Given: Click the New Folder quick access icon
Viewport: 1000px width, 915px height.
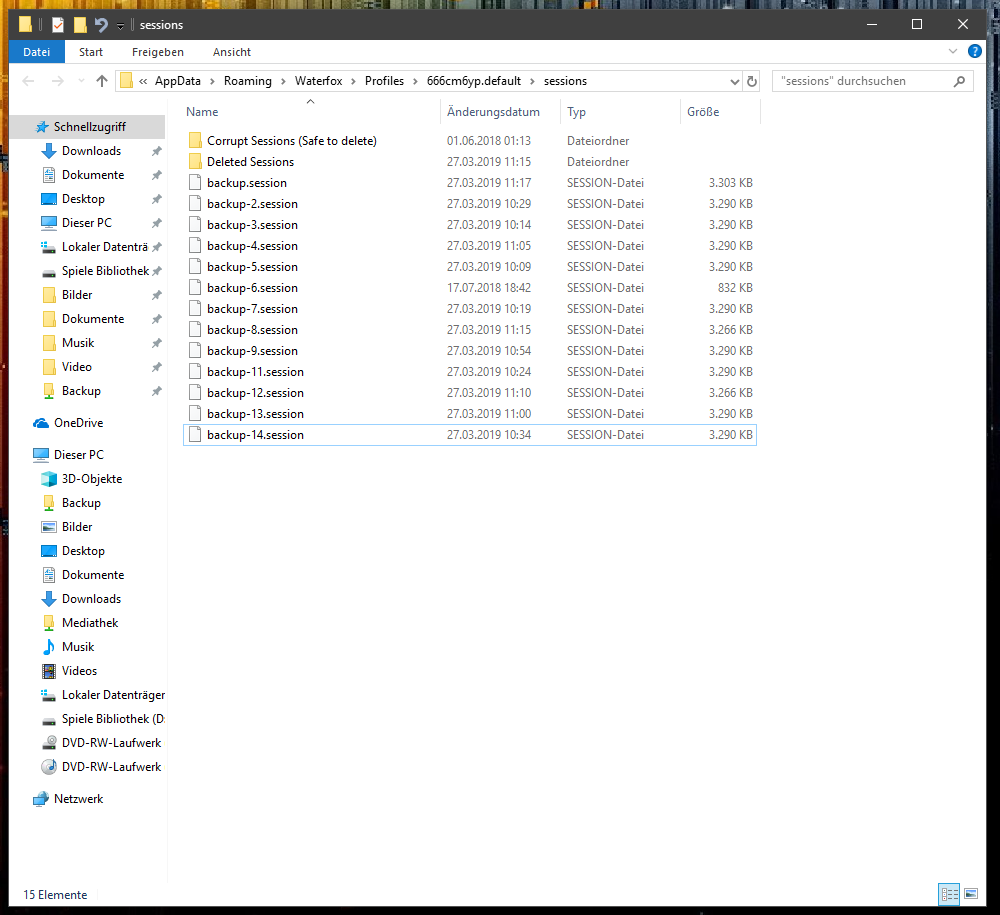Looking at the screenshot, I should point(80,25).
